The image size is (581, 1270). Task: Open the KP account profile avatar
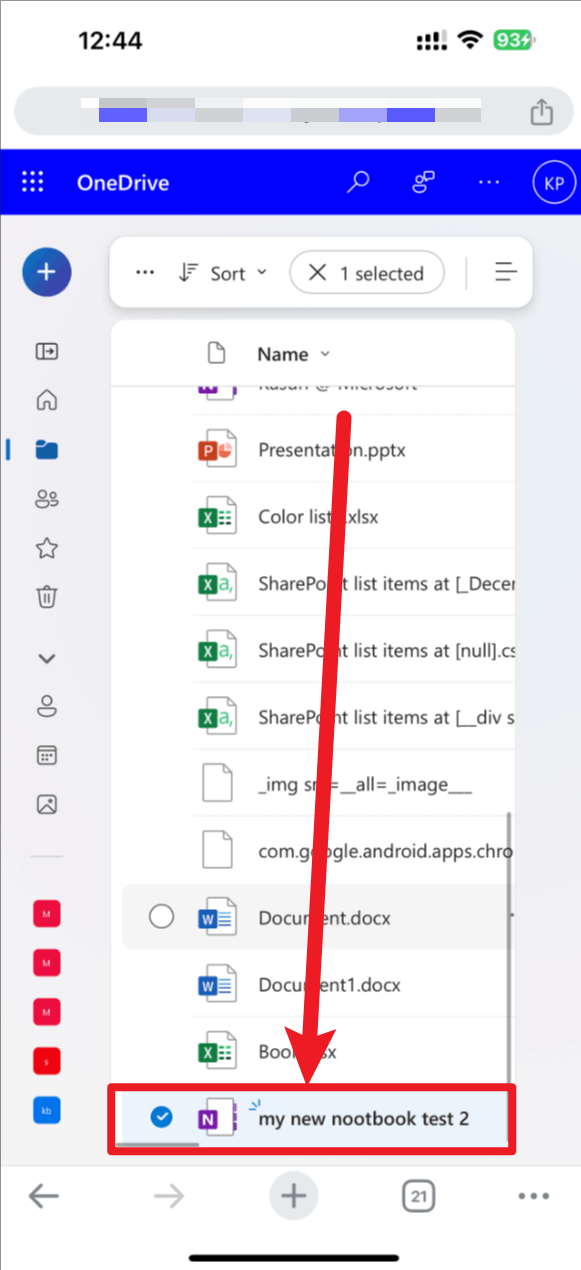[553, 182]
